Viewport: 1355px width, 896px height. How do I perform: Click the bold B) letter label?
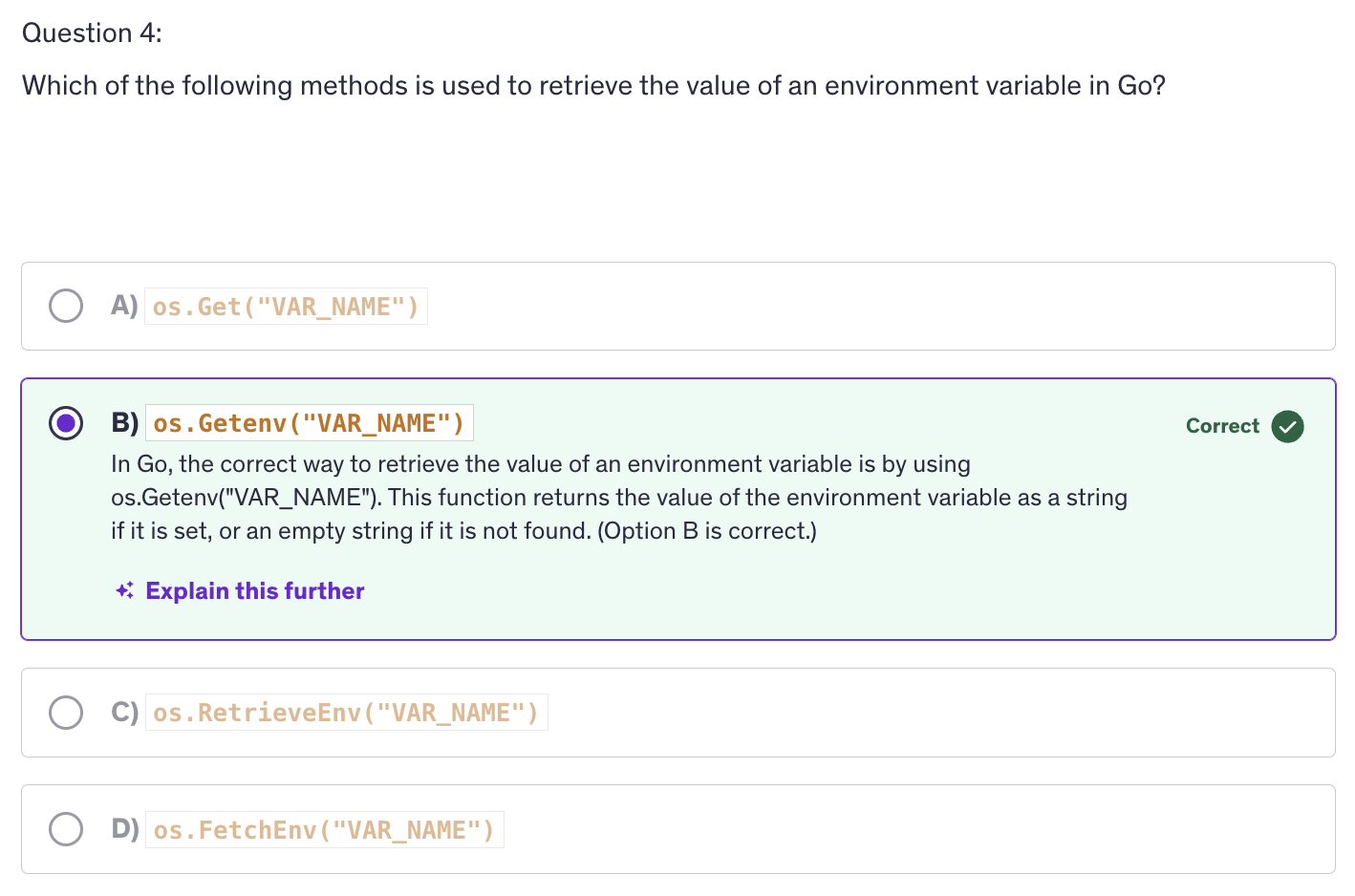(x=125, y=422)
